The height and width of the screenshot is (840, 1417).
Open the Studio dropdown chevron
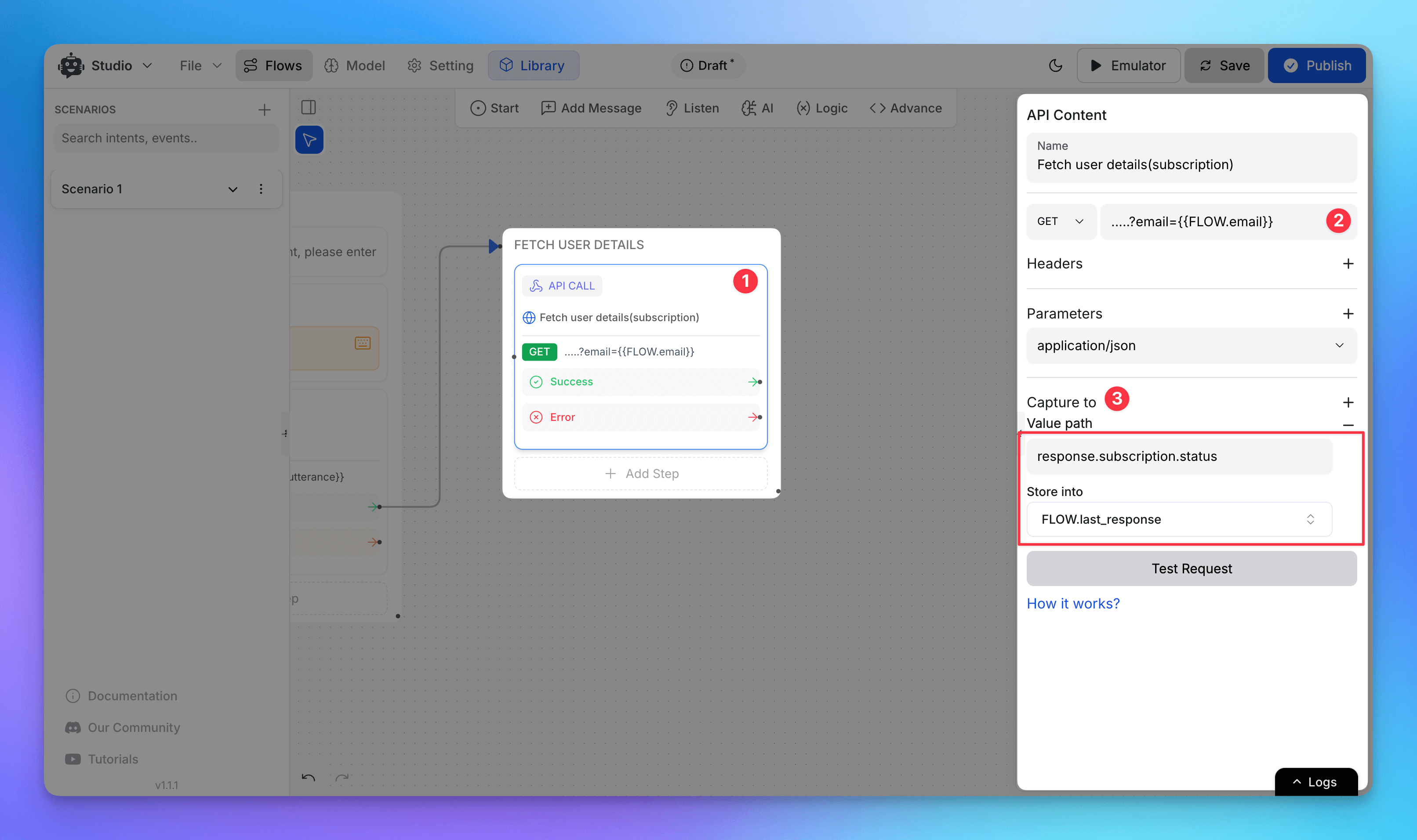pos(147,65)
